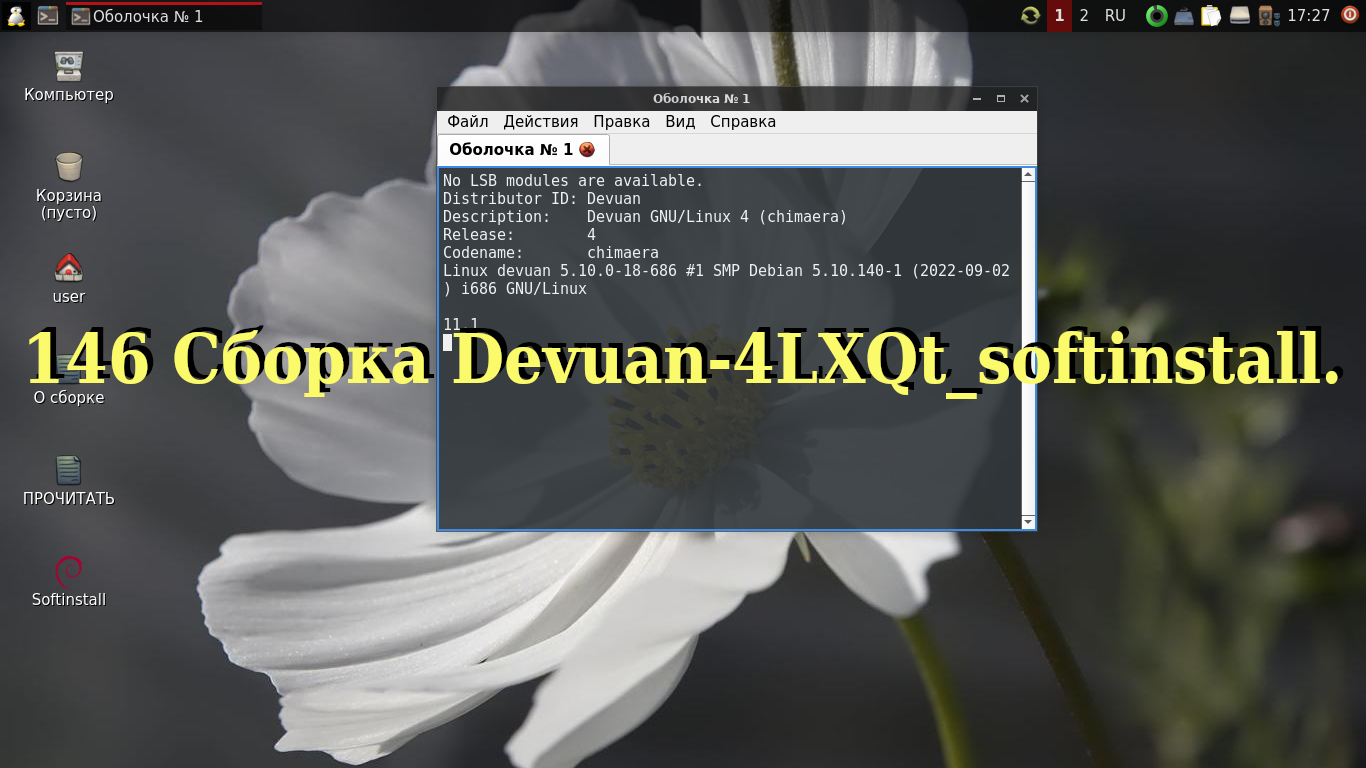1366x768 pixels.
Task: Switch to workspace 2 in pager
Action: pos(1084,16)
